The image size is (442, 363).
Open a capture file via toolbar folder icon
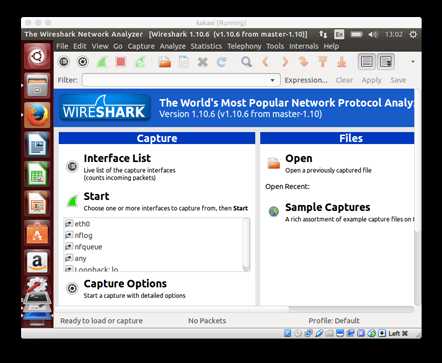[165, 62]
